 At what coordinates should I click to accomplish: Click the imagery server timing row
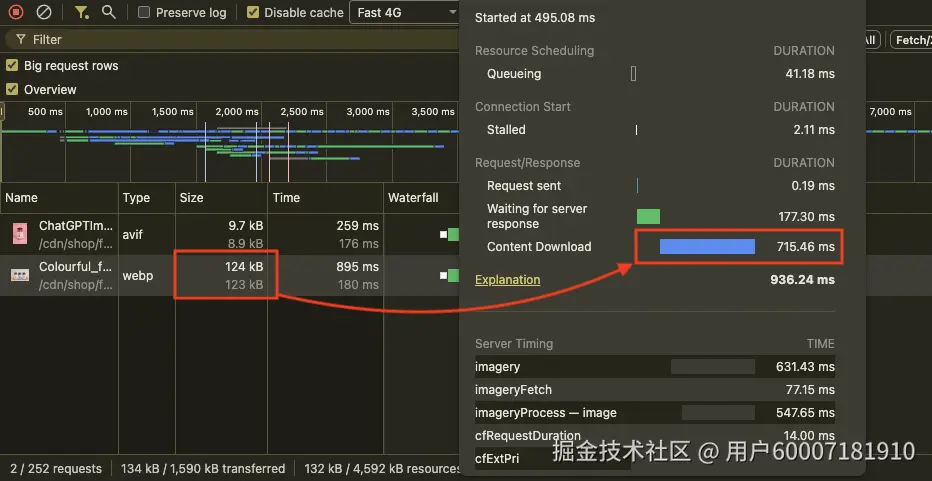655,367
